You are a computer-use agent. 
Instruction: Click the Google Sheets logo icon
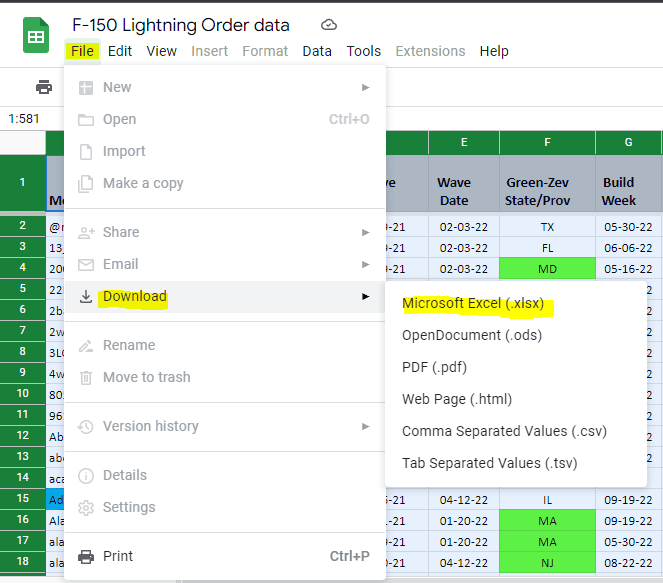36,37
